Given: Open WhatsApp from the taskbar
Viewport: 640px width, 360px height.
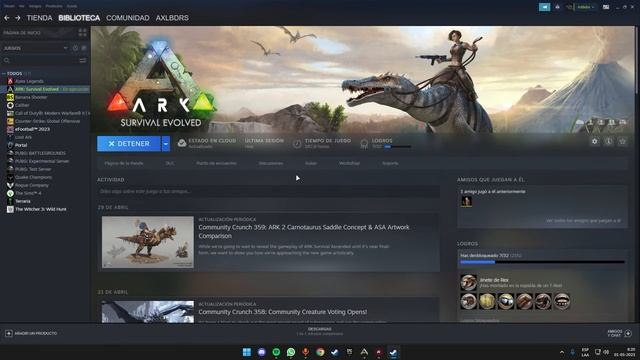Looking at the screenshot, I should (291, 352).
